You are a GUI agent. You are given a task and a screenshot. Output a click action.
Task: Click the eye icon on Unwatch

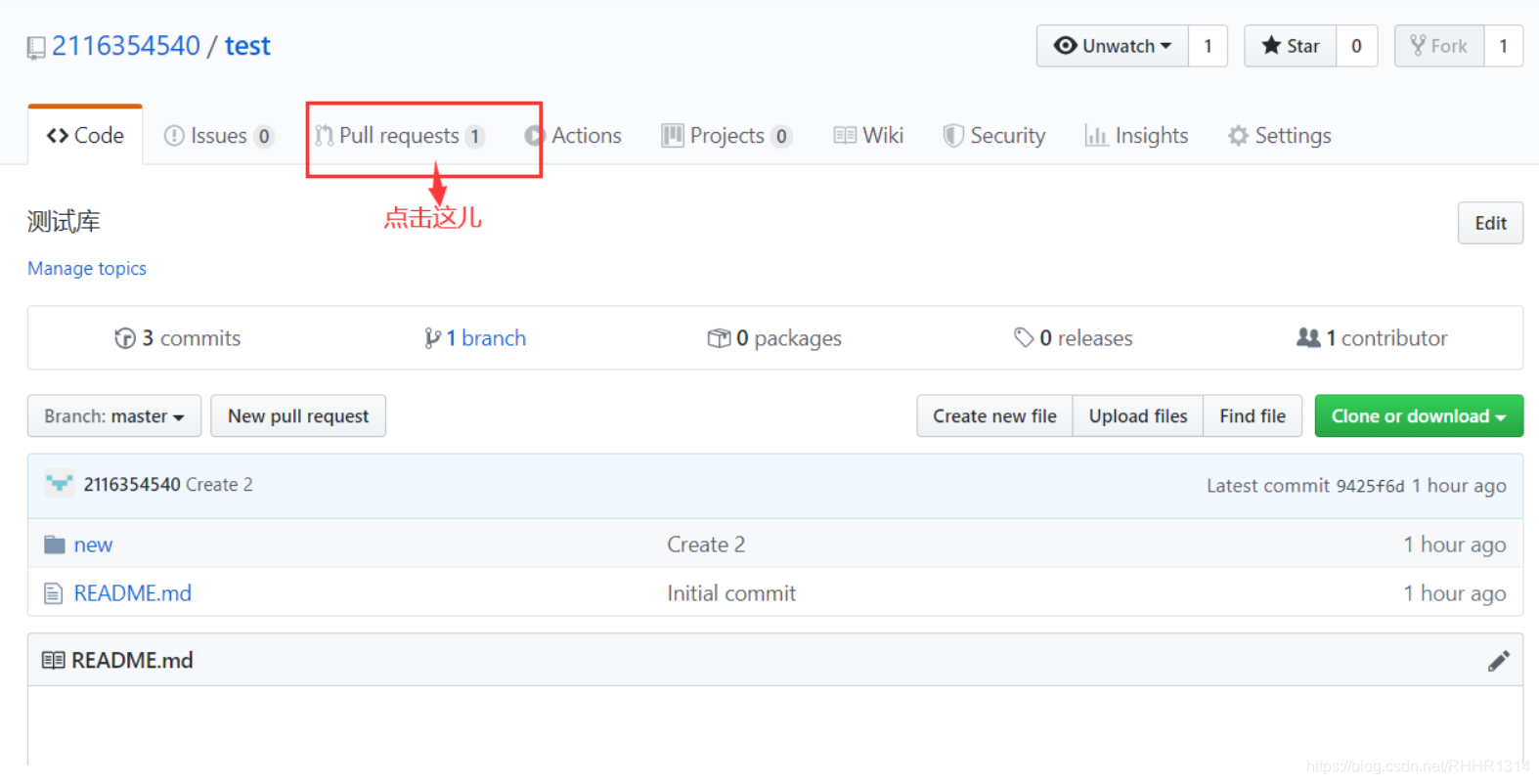pyautogui.click(x=1066, y=46)
